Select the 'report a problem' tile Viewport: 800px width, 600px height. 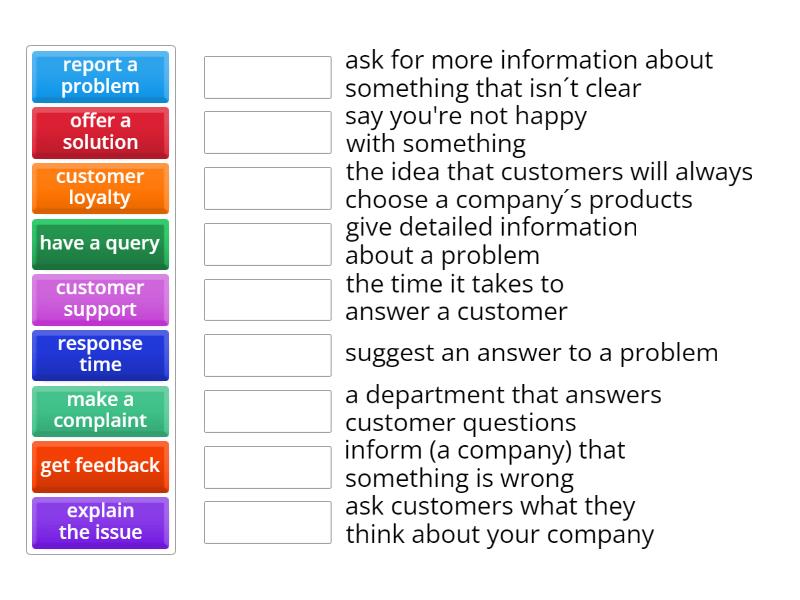(100, 76)
